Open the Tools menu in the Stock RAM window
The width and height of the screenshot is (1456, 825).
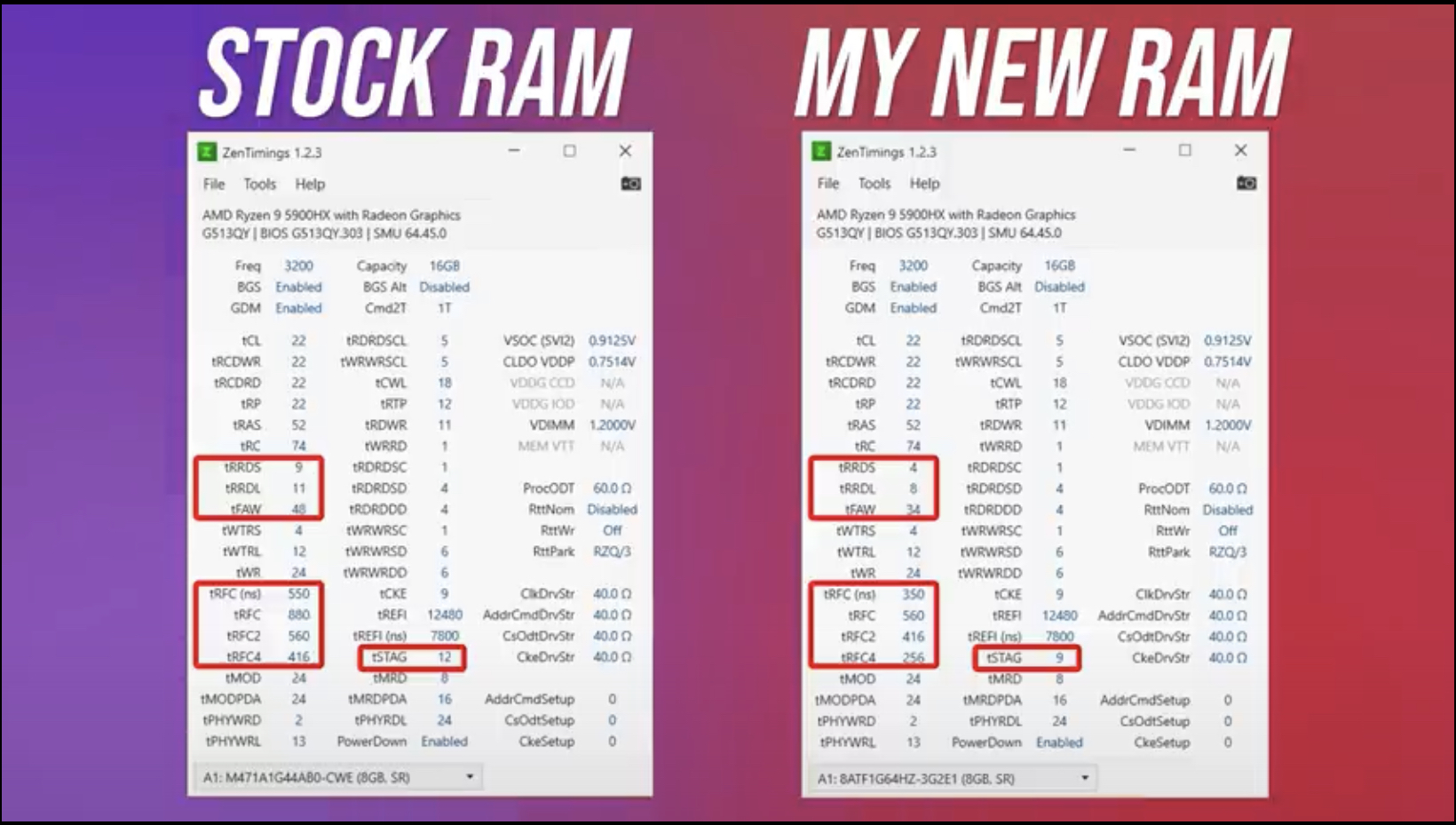coord(259,184)
